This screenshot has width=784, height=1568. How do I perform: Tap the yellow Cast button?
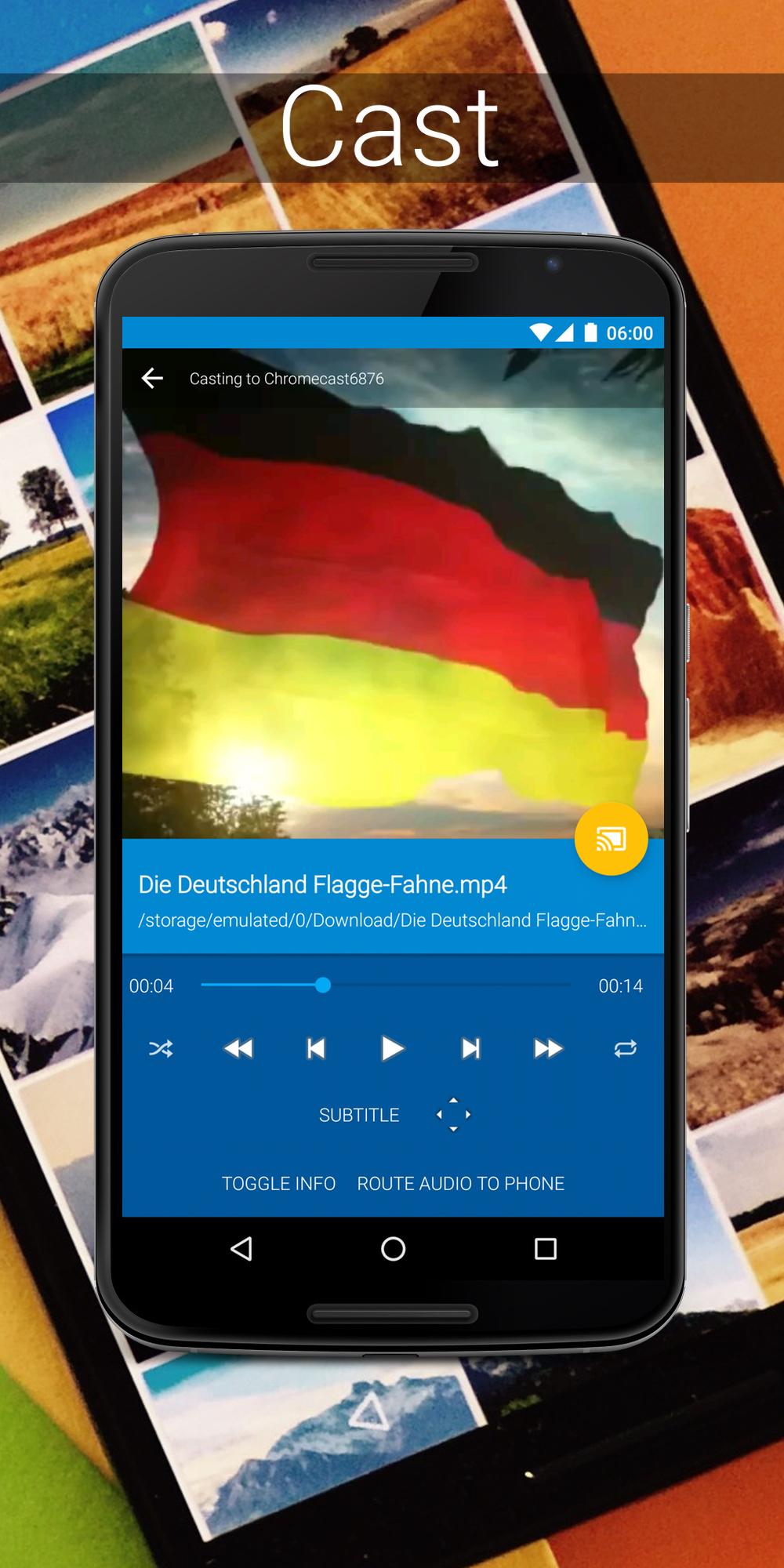coord(612,839)
